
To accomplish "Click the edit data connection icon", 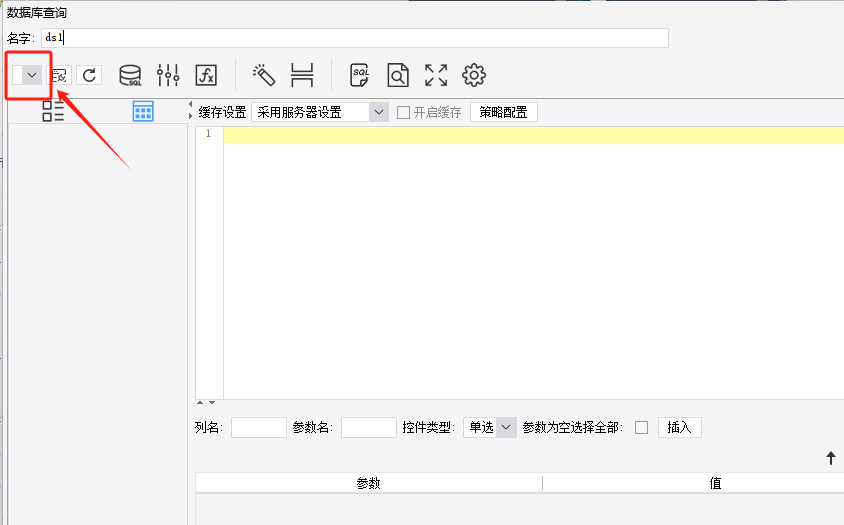I will click(59, 75).
